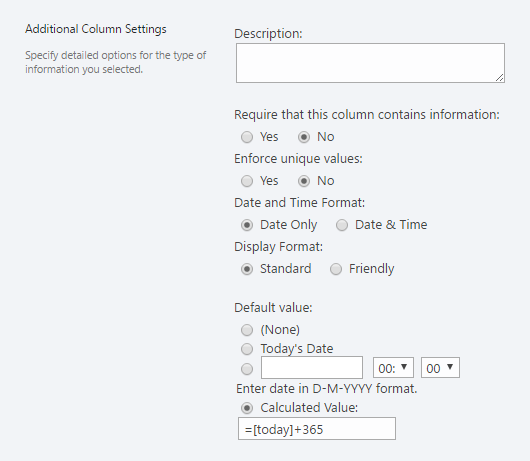Pick Friendly display format
This screenshot has height=461, width=530.
click(336, 269)
